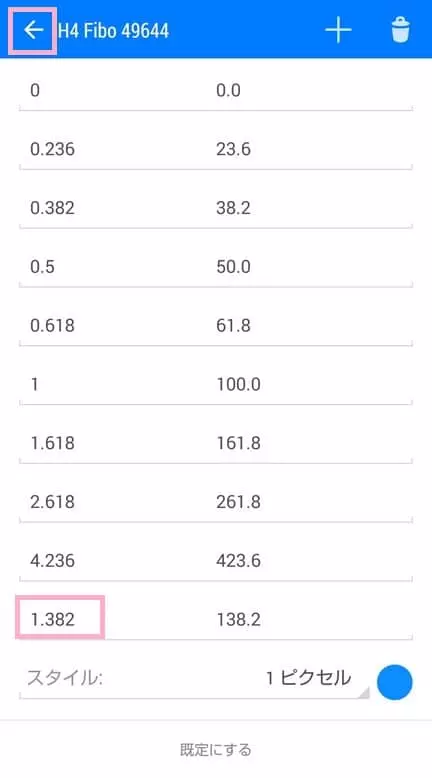
Task: Tap the スタイル: label row
Action: [x=64, y=678]
